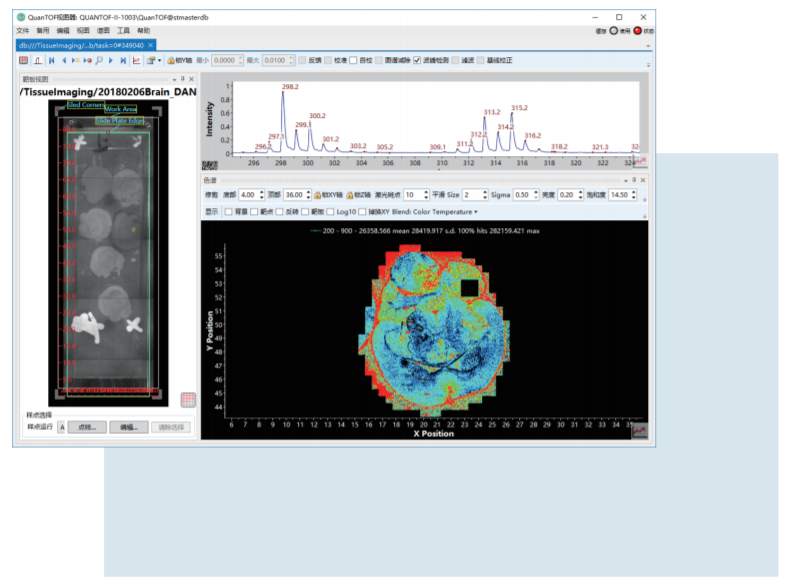The height and width of the screenshot is (585, 788).
Task: Uncheck the checked filter checkbox in top toolbar
Action: [x=418, y=61]
